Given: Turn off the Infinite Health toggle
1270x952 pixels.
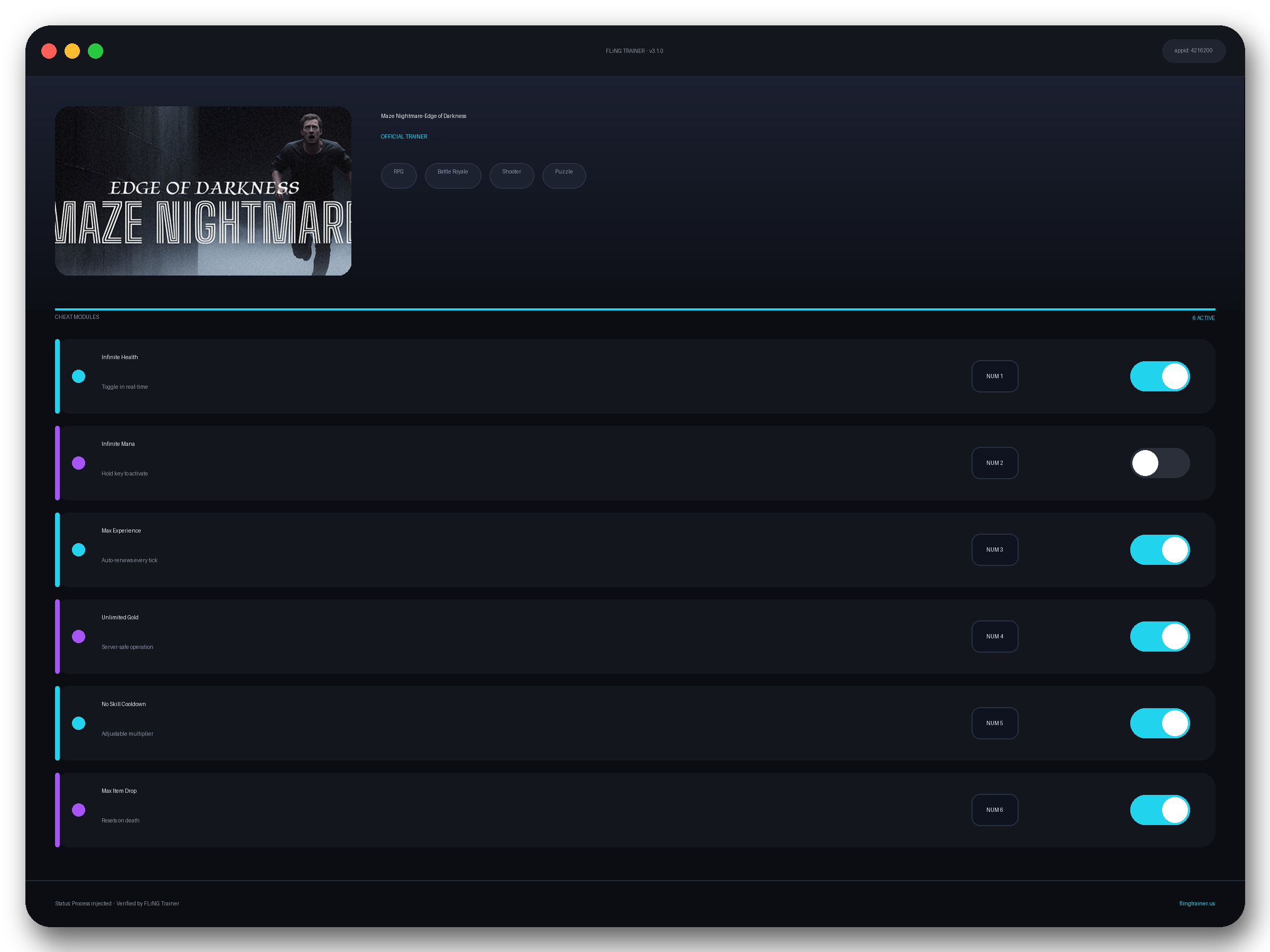Looking at the screenshot, I should coord(1160,377).
